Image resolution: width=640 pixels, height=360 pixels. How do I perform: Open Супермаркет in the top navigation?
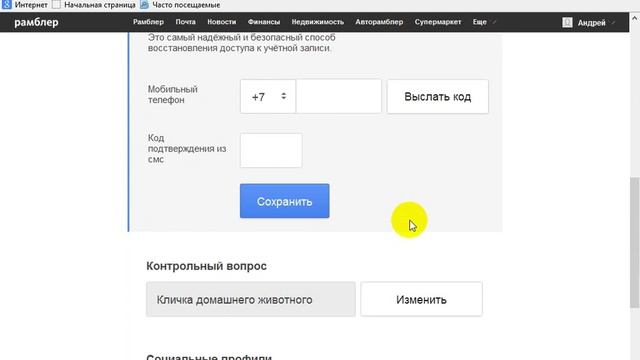(x=438, y=22)
